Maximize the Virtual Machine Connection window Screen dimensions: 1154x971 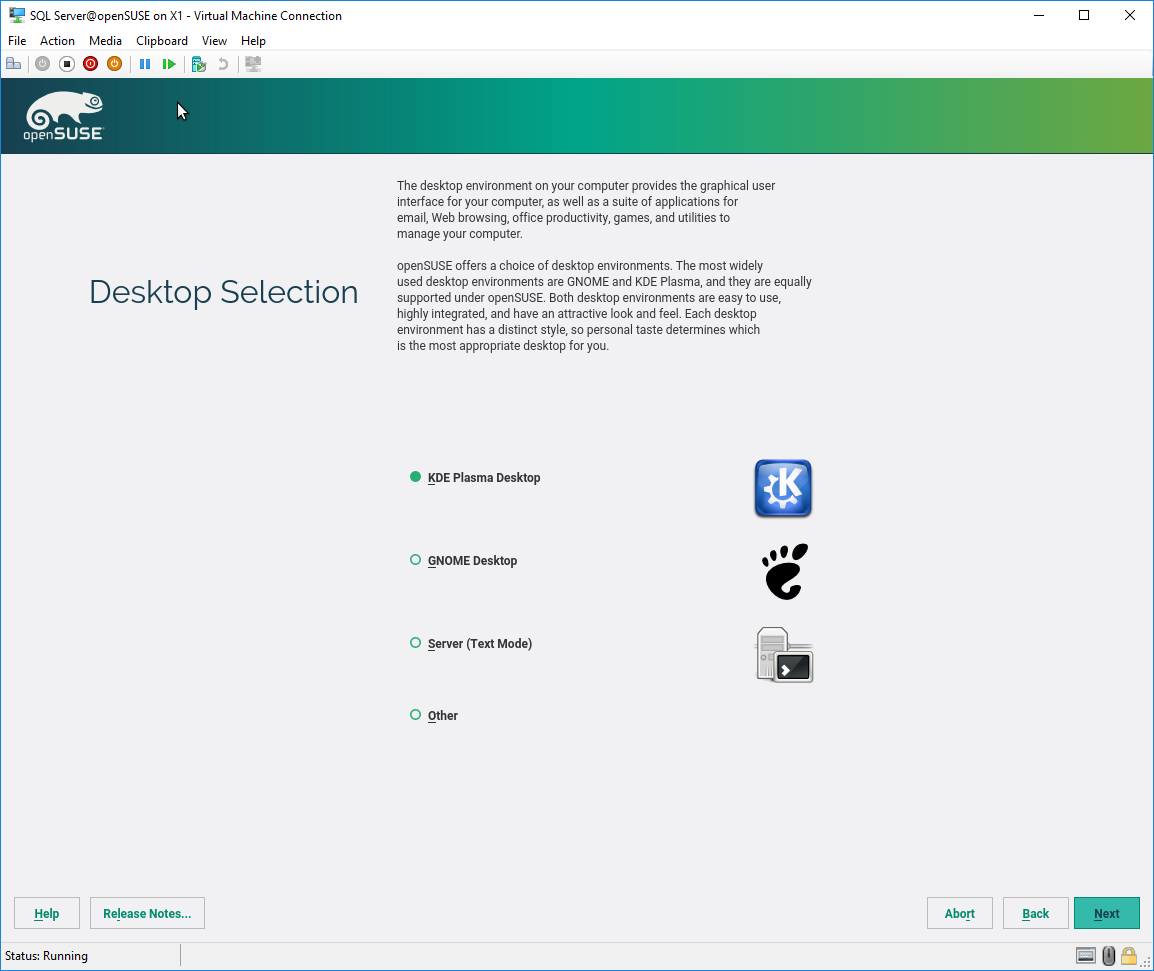[x=1084, y=15]
